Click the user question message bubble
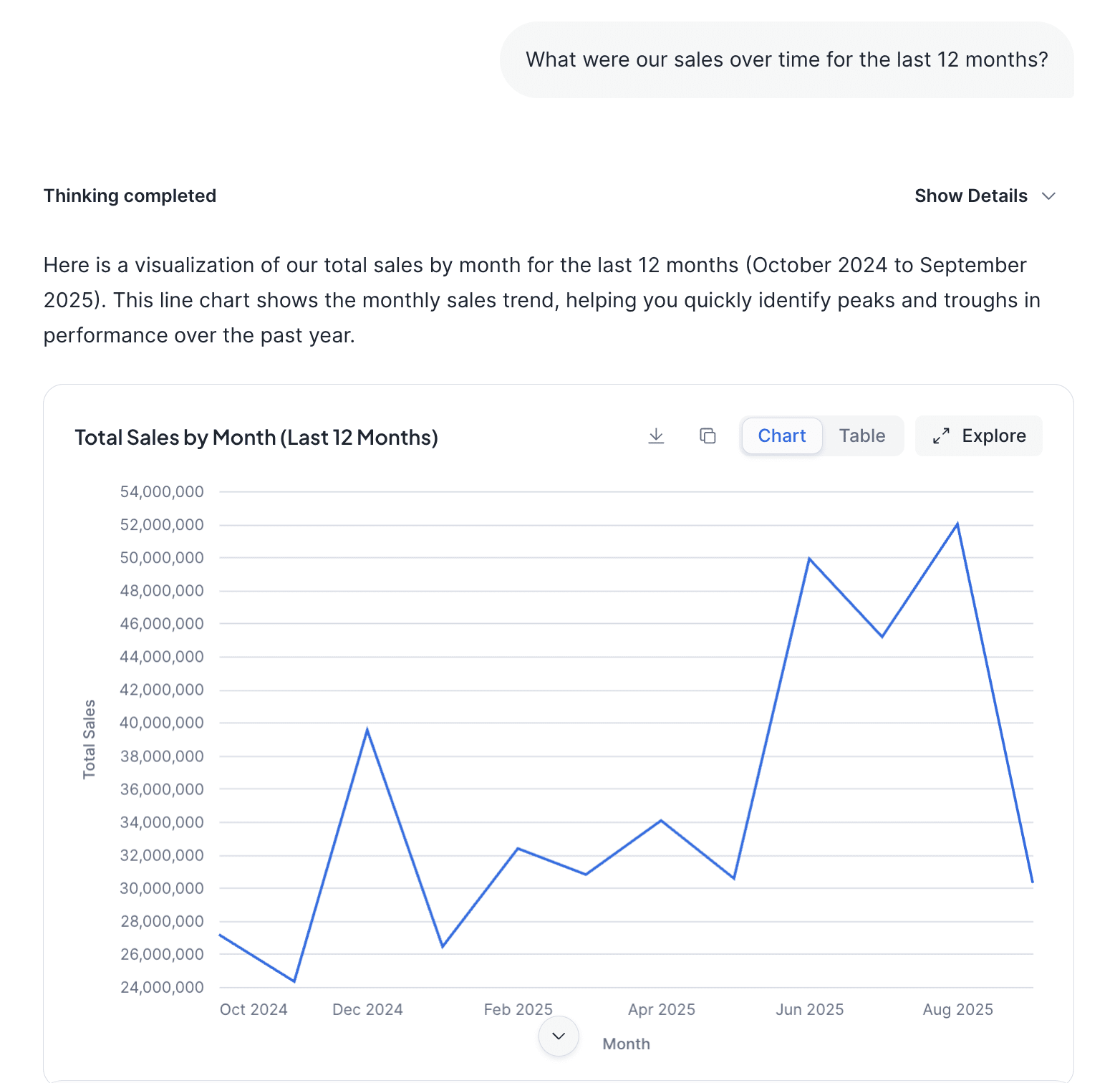 point(786,59)
